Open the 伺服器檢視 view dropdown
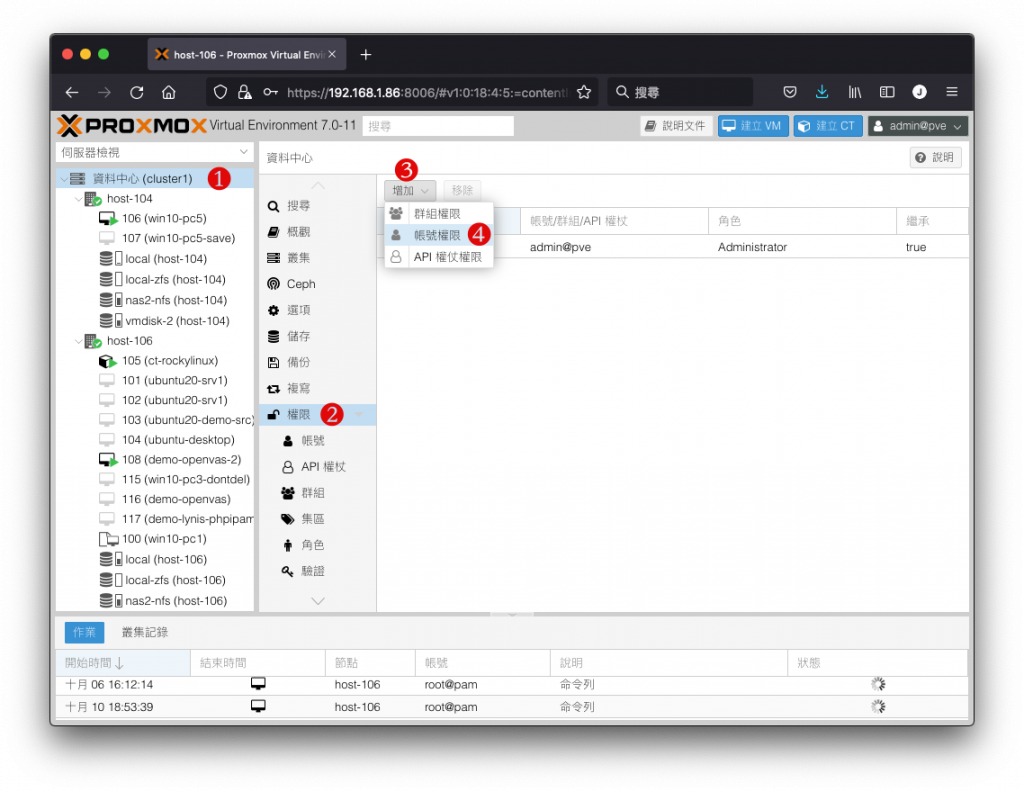 155,152
